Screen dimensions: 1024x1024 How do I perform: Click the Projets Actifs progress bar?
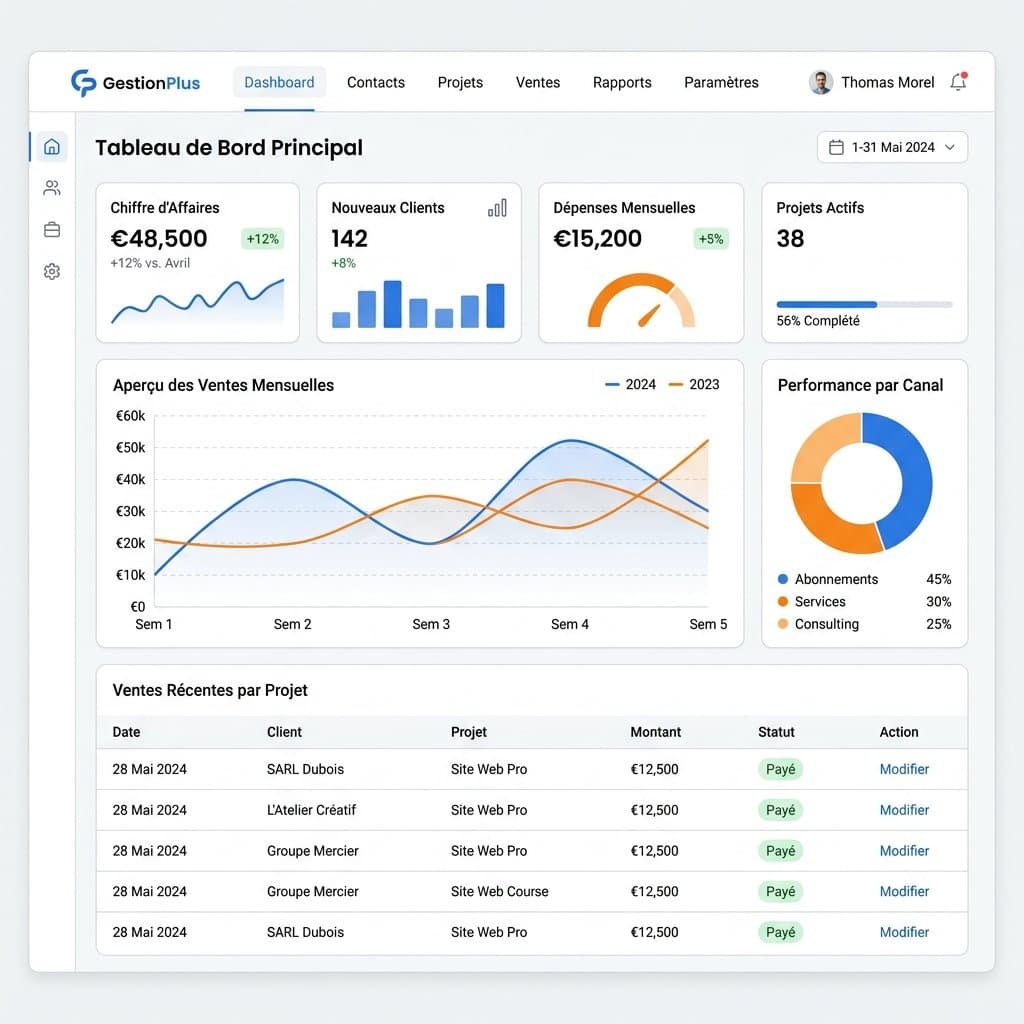[x=864, y=304]
